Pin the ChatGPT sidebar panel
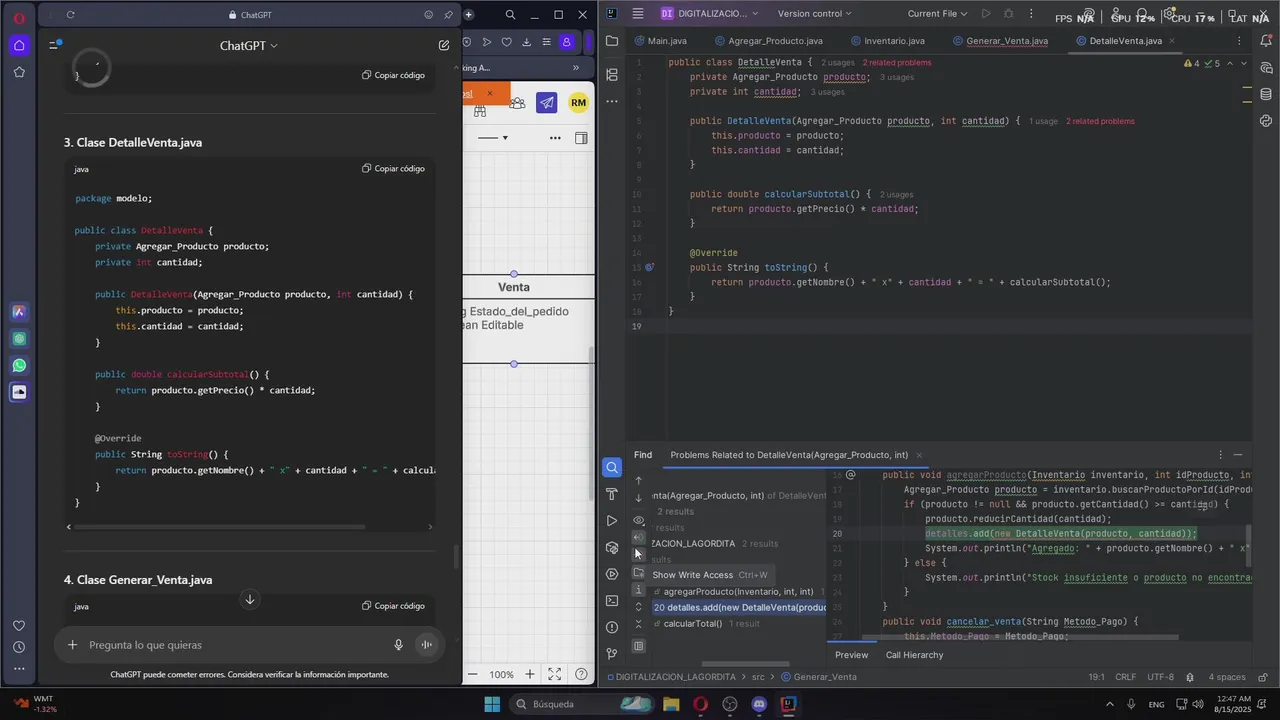The height and width of the screenshot is (720, 1280). coord(448,15)
